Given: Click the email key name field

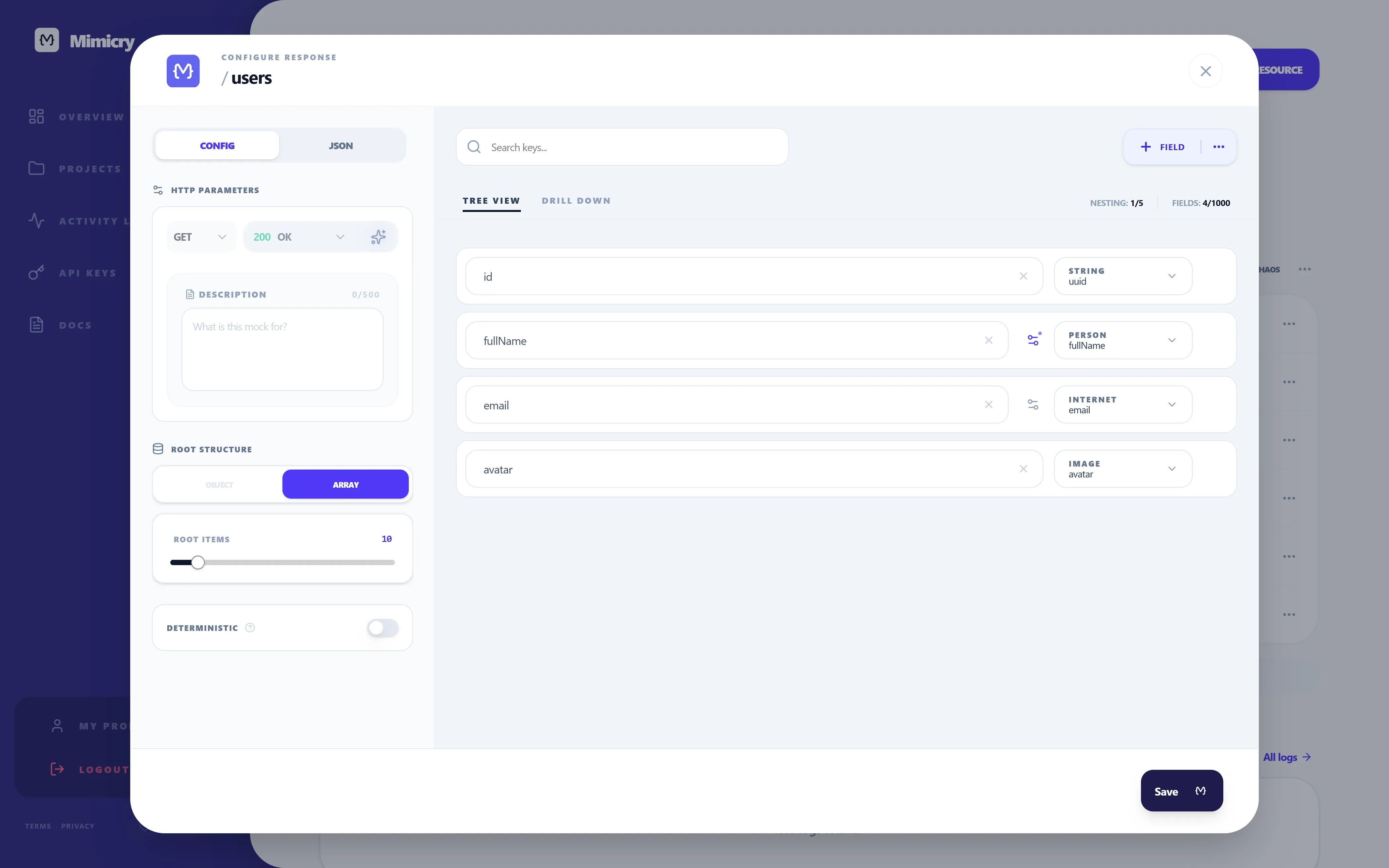Looking at the screenshot, I should click(737, 405).
